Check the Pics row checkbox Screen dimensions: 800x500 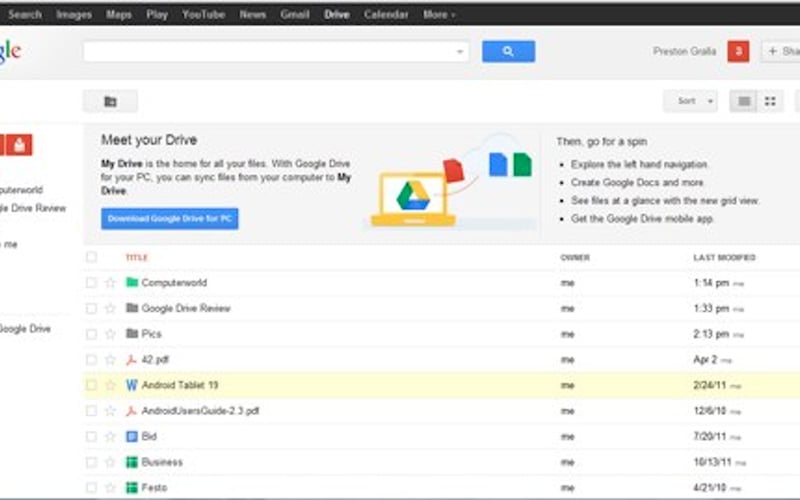click(91, 334)
